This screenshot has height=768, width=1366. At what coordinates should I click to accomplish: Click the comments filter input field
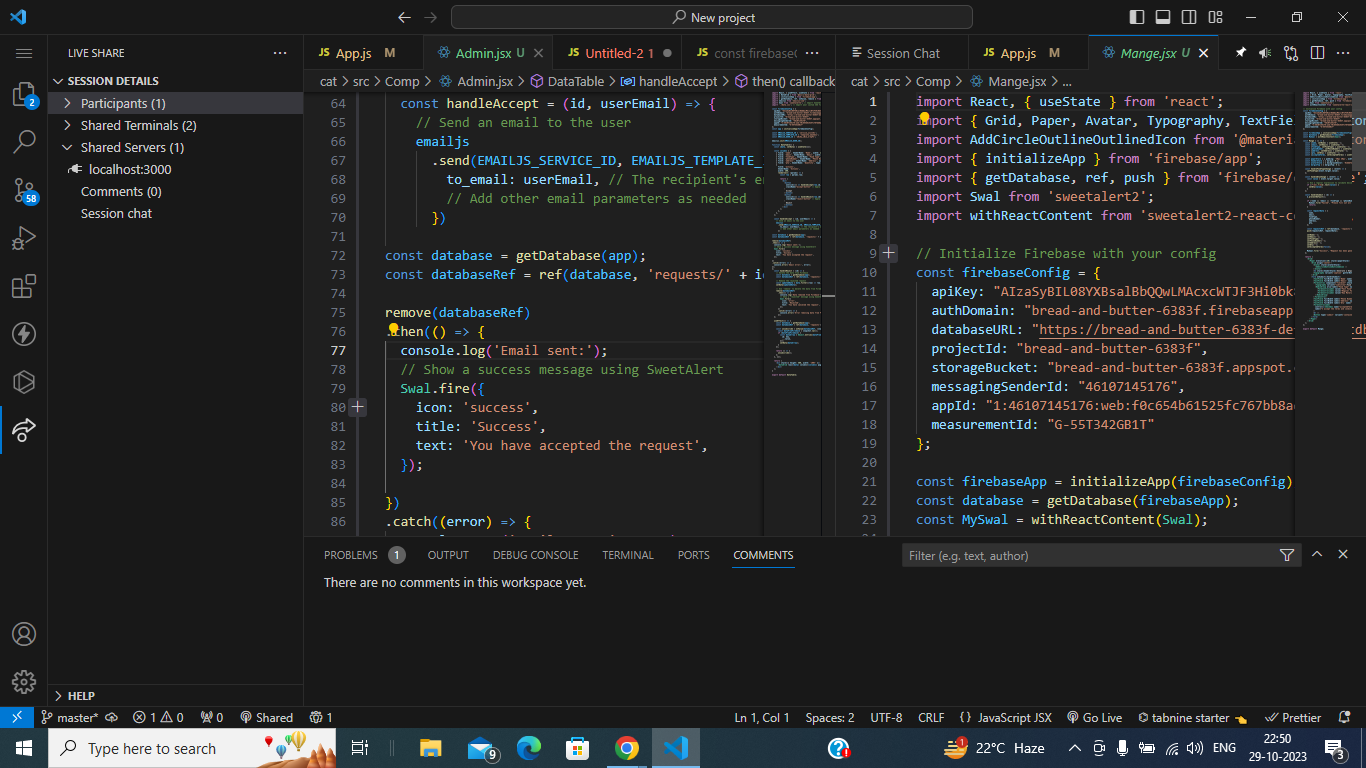click(x=1088, y=555)
